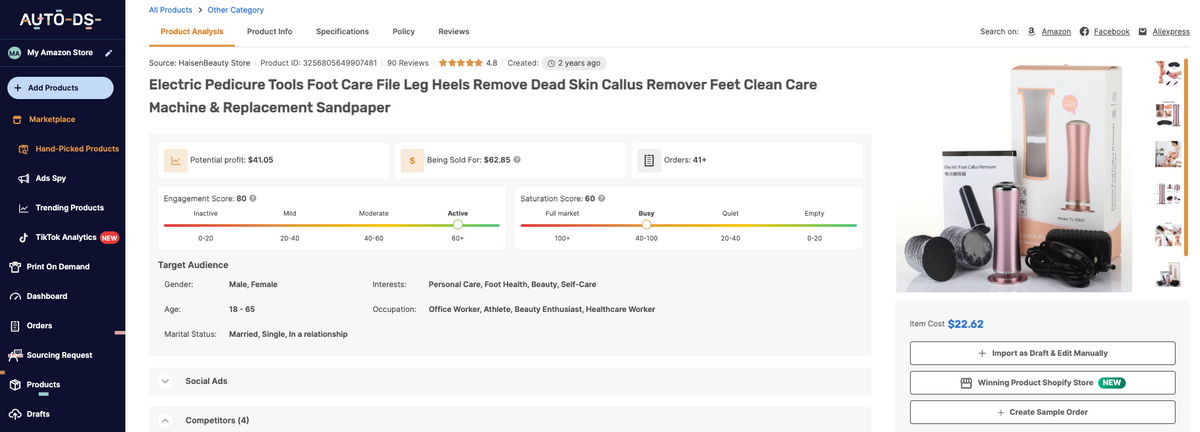Click the Aliexpress search icon
Screen dimensions: 1200x432
(1143, 31)
